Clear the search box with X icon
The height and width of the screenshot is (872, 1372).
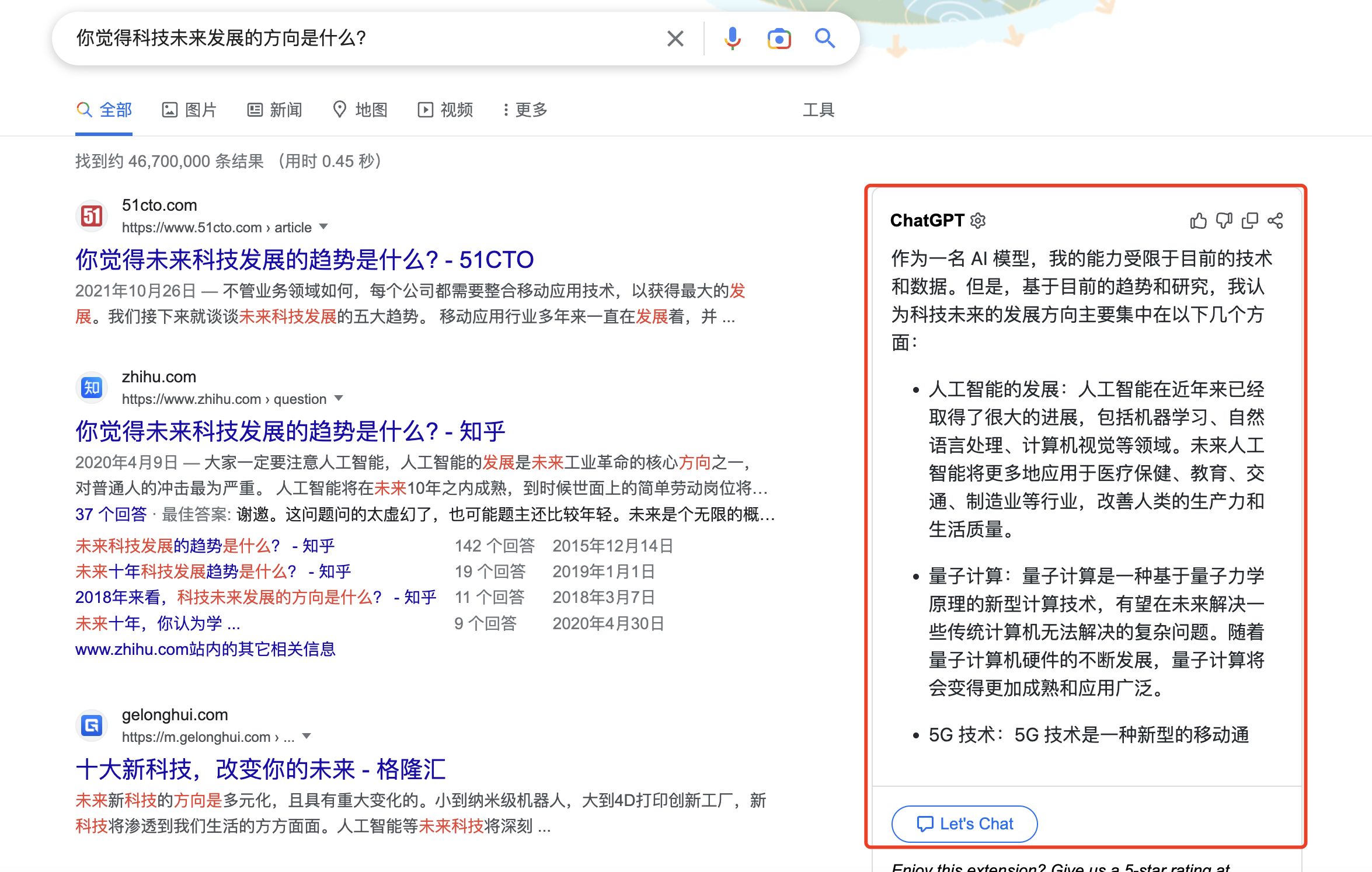[x=675, y=39]
